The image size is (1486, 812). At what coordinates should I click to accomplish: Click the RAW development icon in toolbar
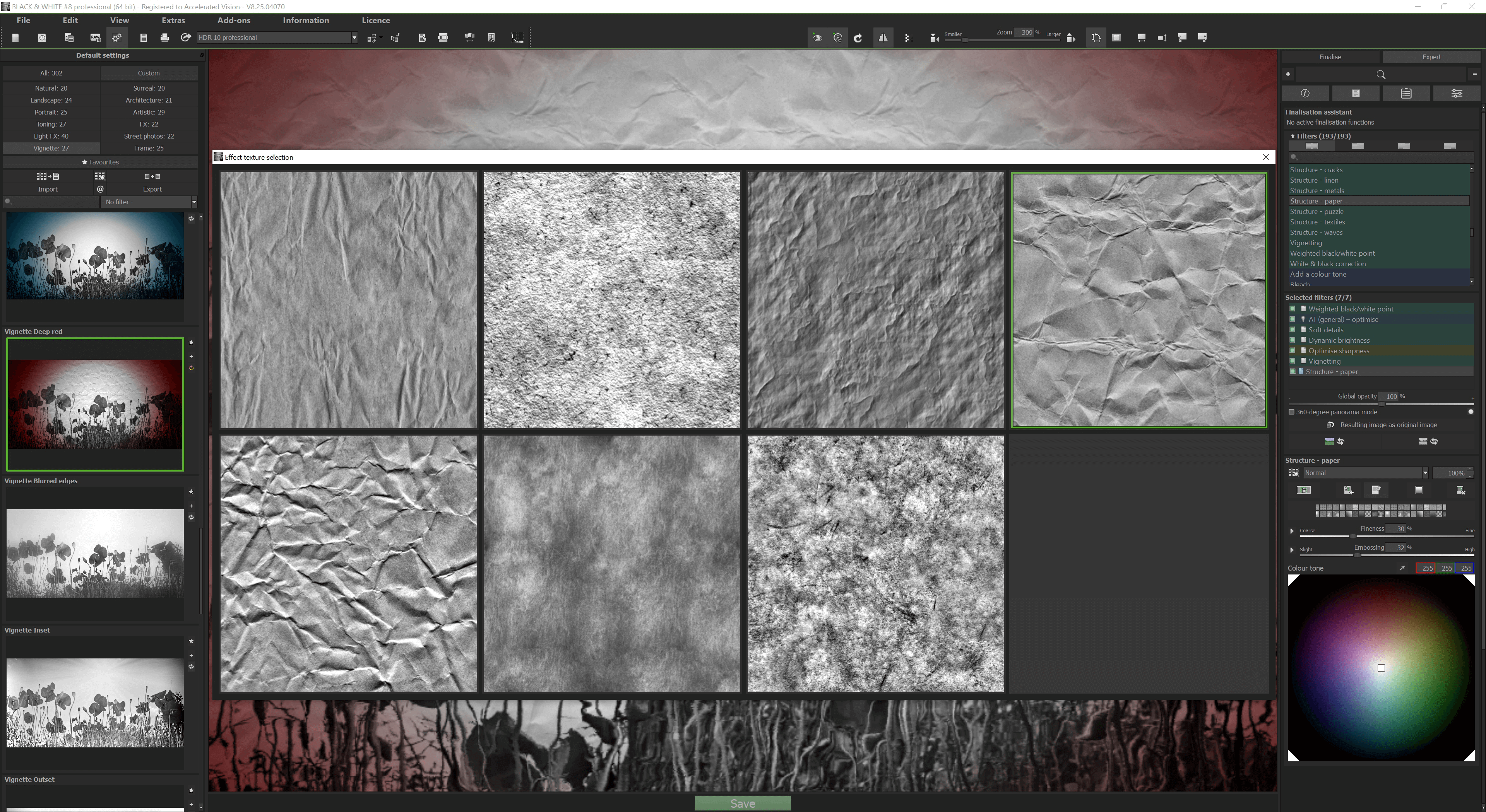pos(95,38)
